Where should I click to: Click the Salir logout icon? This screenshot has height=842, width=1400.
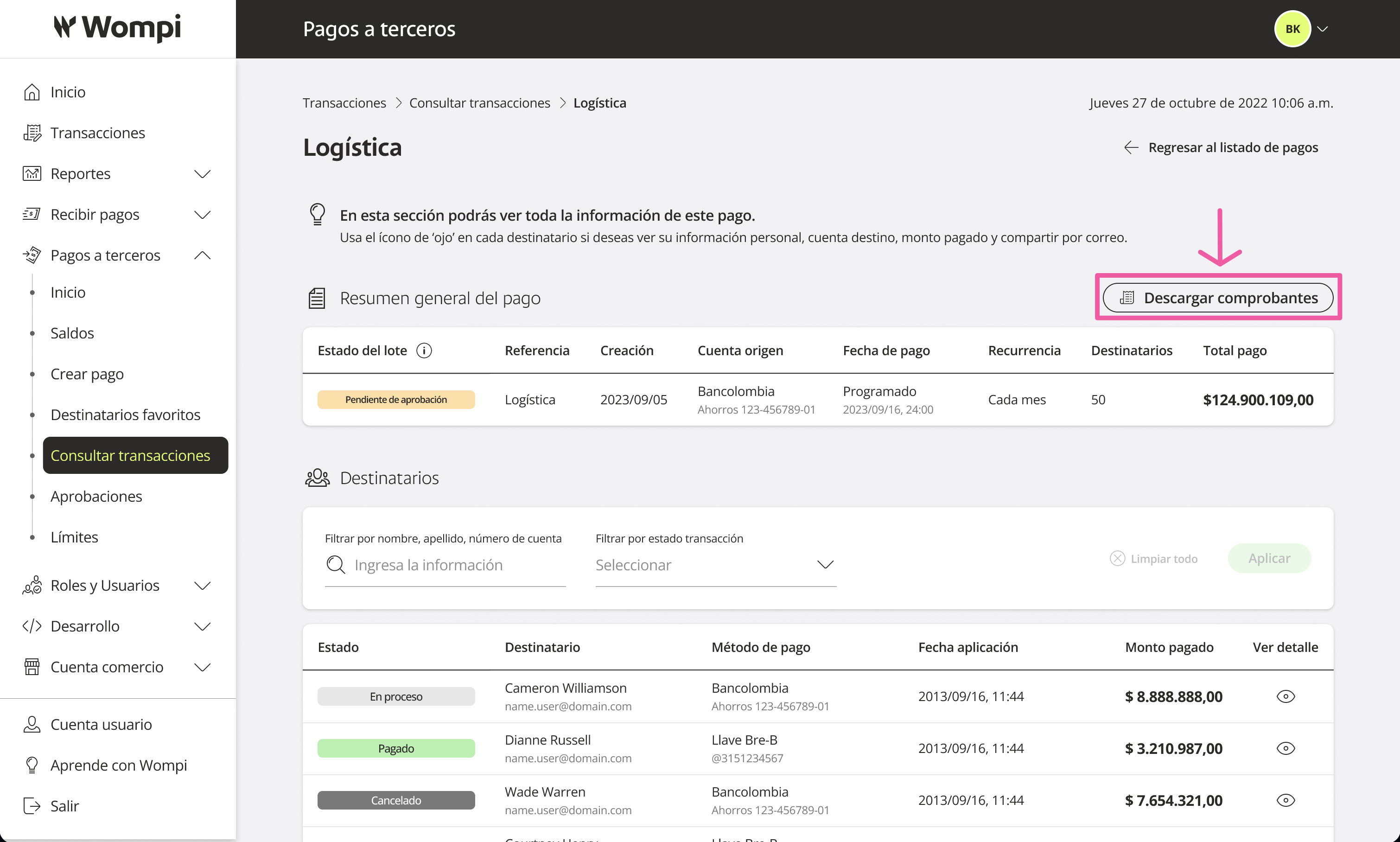pos(32,806)
